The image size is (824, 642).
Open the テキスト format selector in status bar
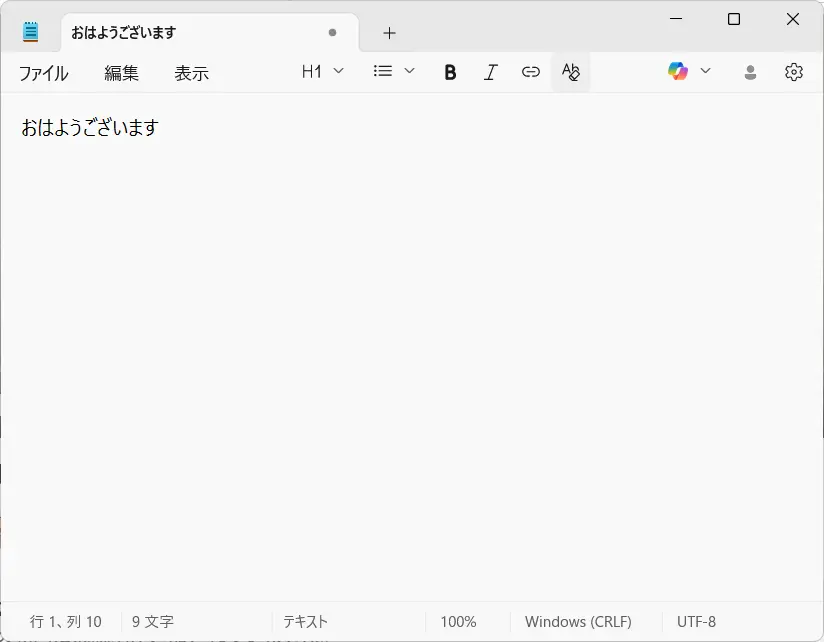[305, 622]
